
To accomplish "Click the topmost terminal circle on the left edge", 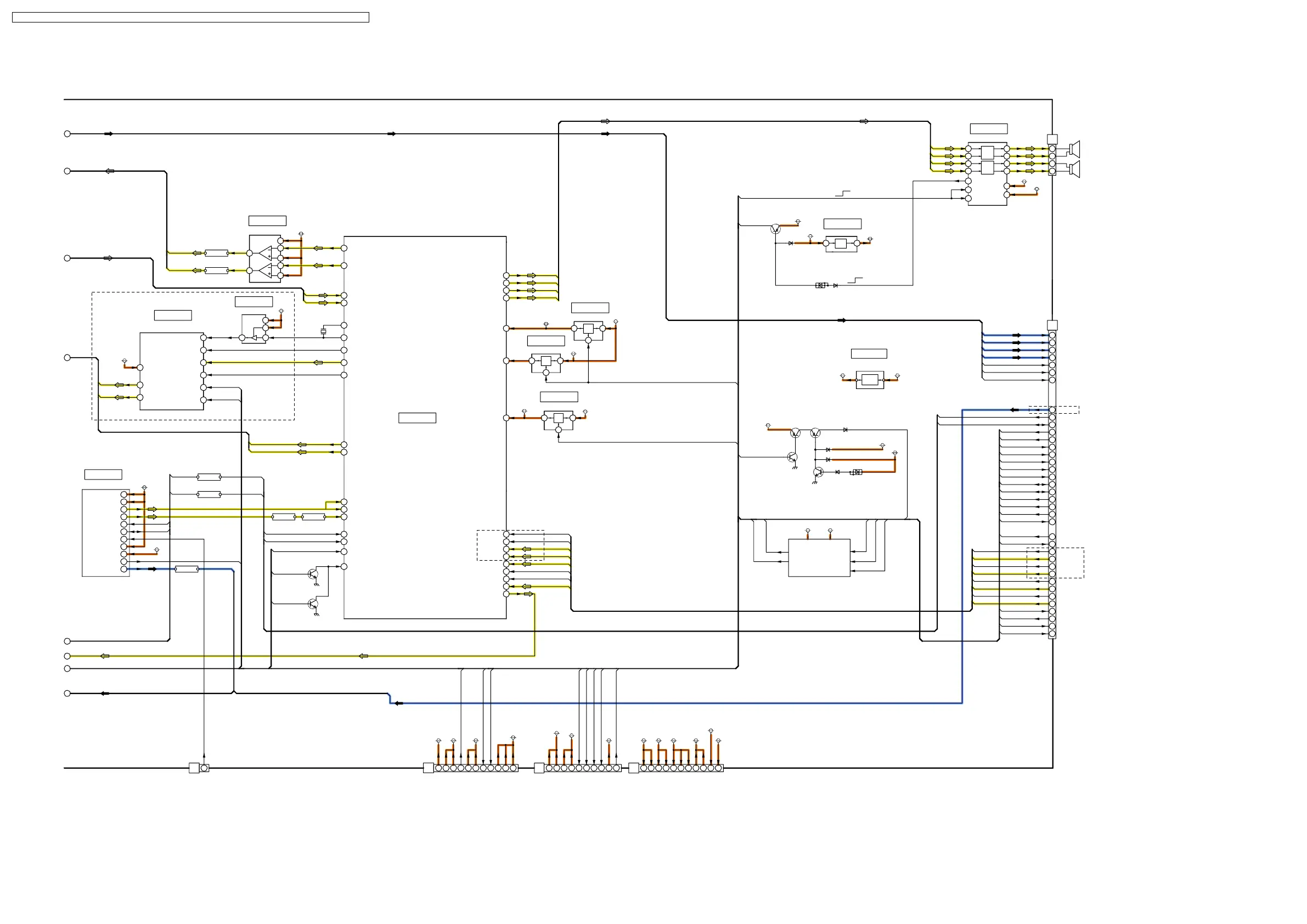I will pyautogui.click(x=67, y=134).
